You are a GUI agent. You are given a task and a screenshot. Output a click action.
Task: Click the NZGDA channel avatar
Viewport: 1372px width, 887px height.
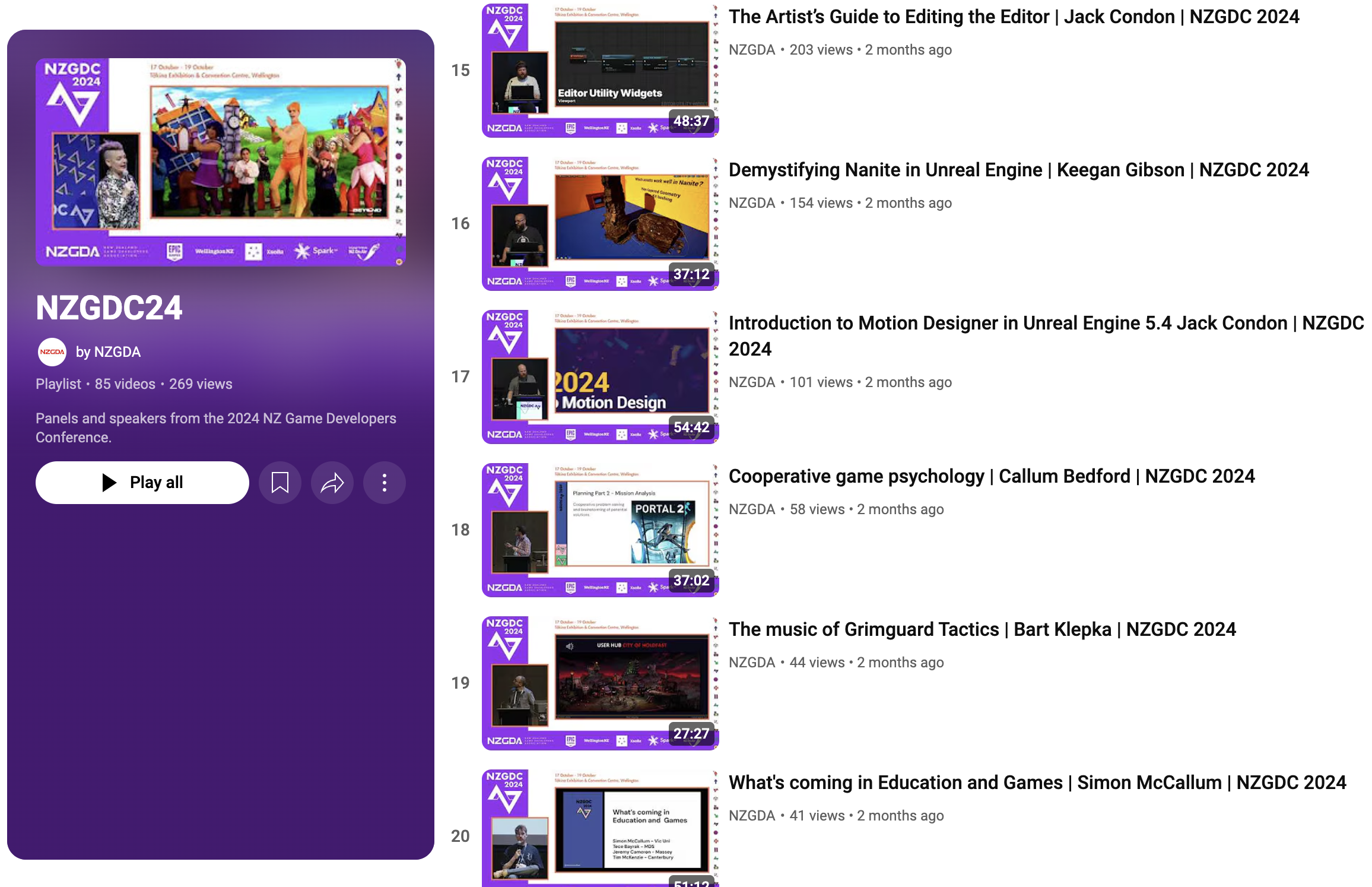(x=52, y=352)
